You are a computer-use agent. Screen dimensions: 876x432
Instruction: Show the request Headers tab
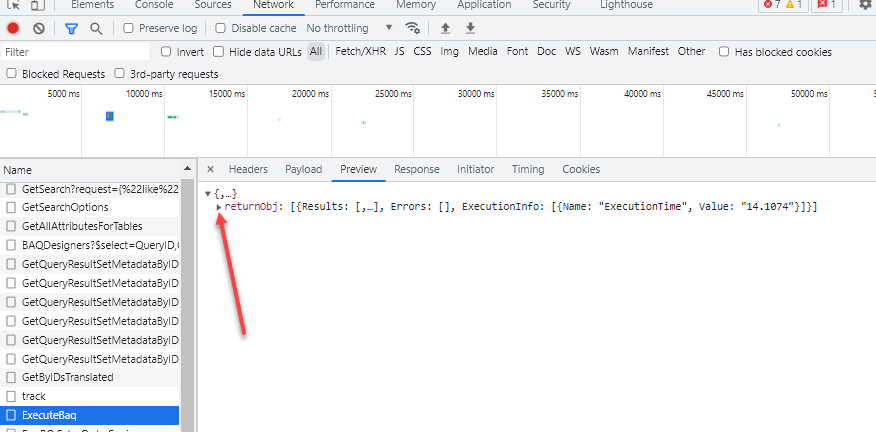click(x=248, y=169)
